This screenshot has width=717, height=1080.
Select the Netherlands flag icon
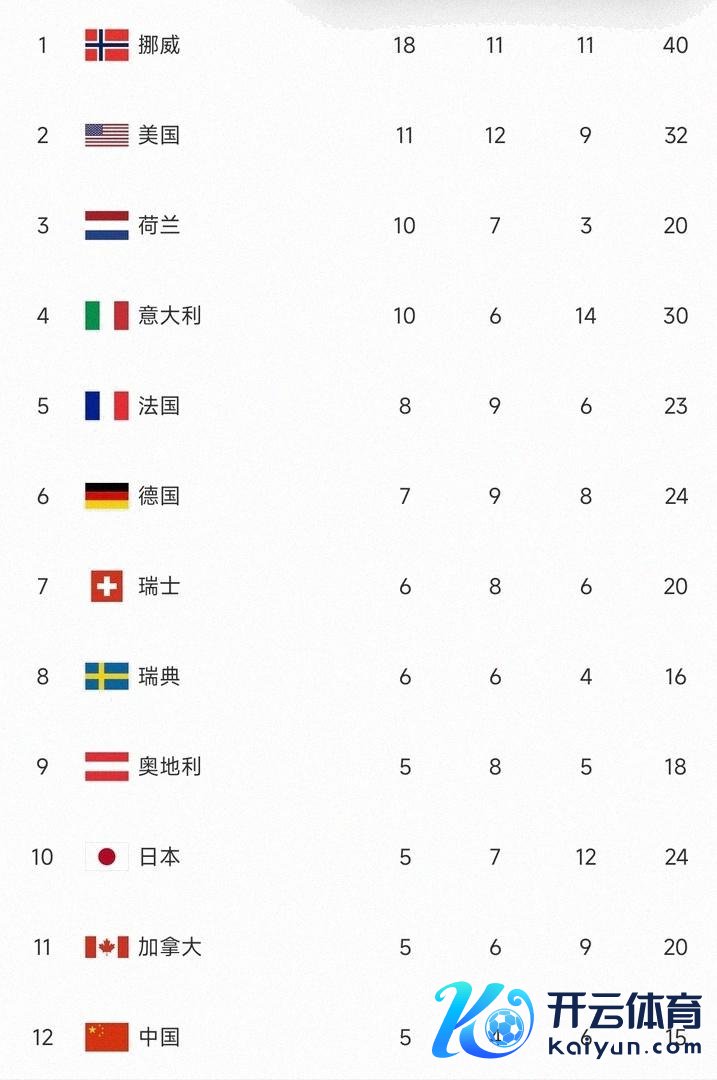click(x=107, y=225)
